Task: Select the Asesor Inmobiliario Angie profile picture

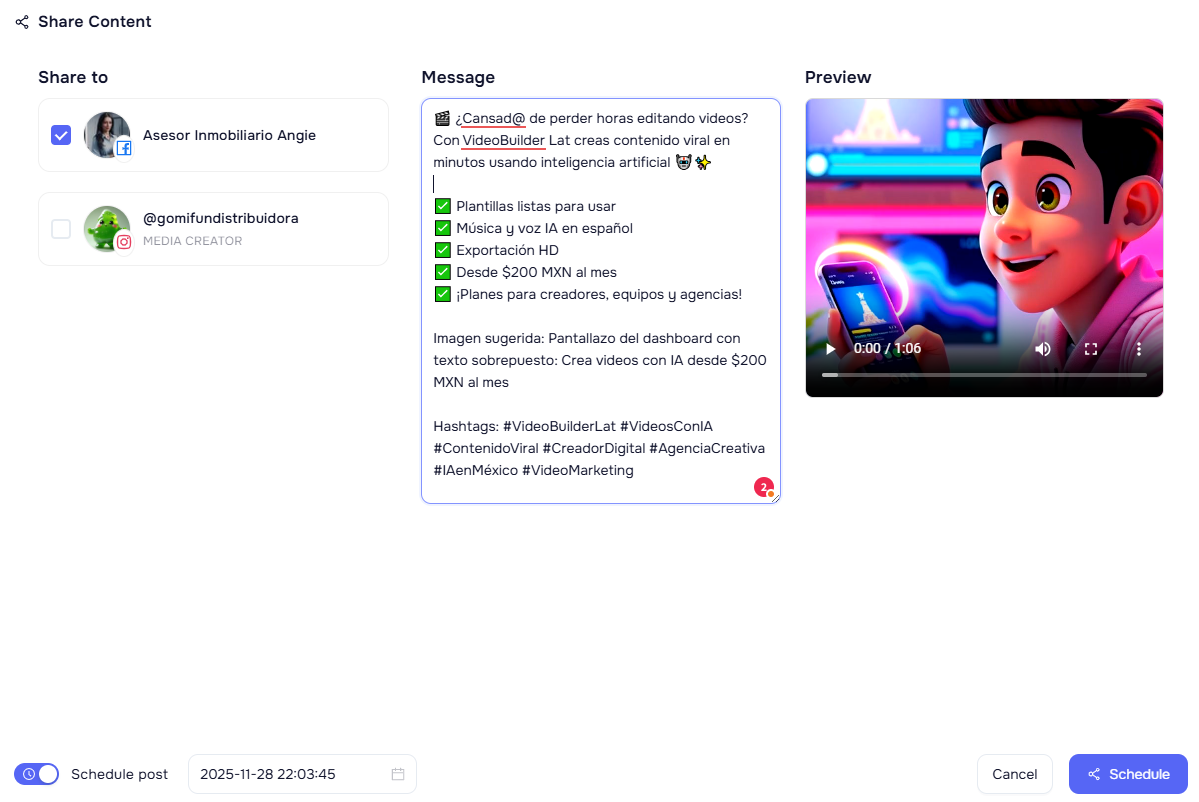Action: coord(107,135)
